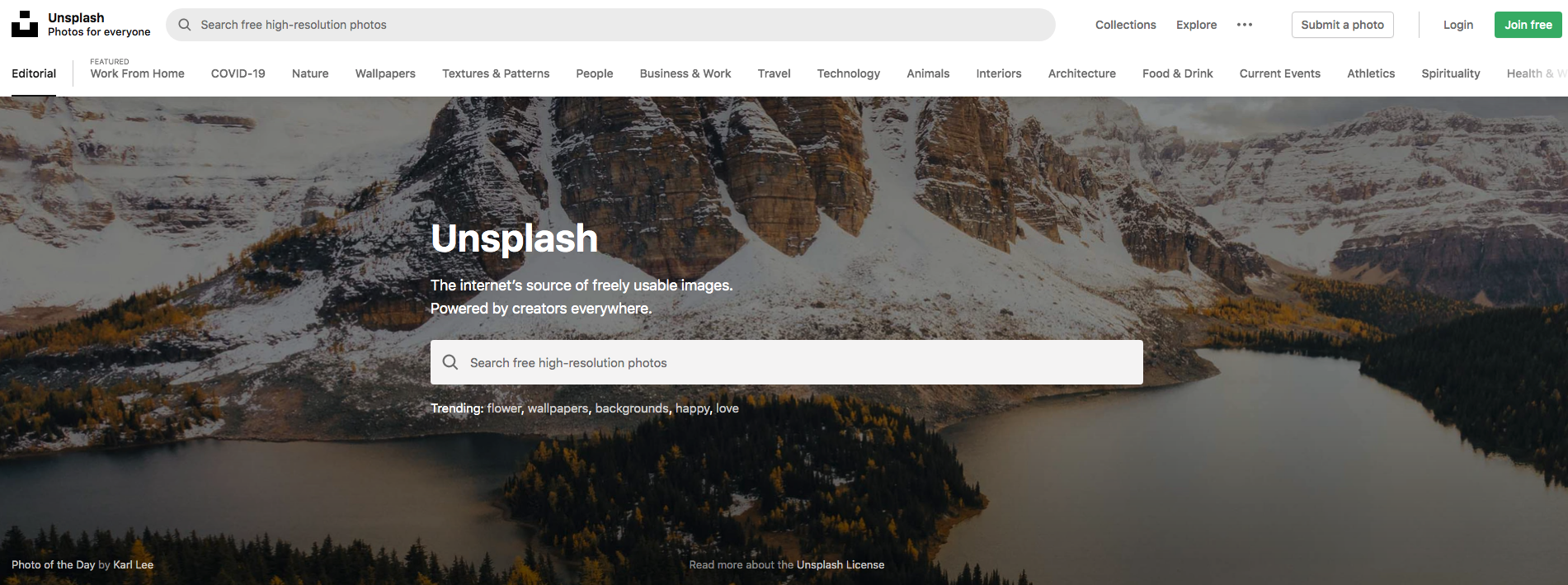Image resolution: width=1568 pixels, height=585 pixels.
Task: Open the Unsplash License link
Action: (841, 564)
